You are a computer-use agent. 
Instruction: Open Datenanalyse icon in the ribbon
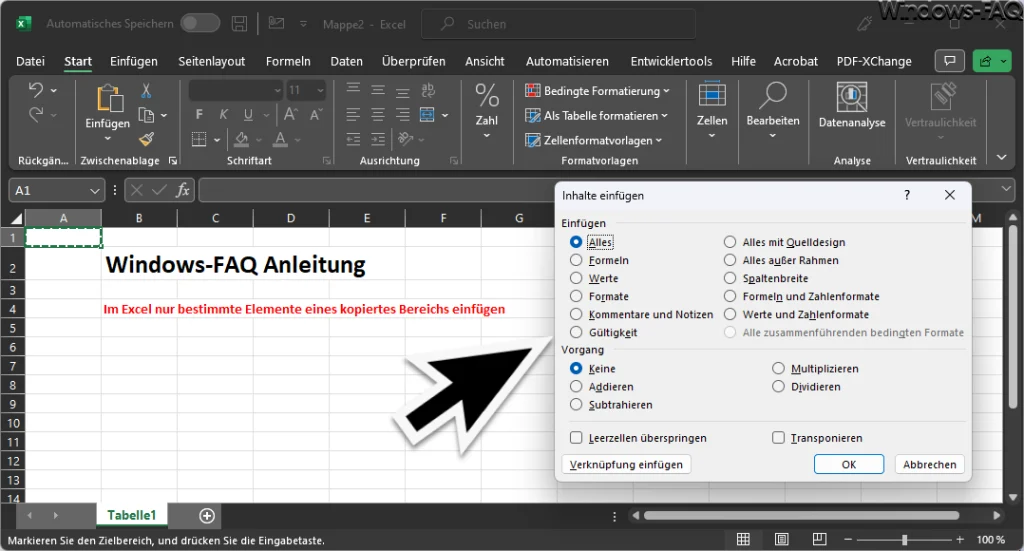tap(852, 97)
